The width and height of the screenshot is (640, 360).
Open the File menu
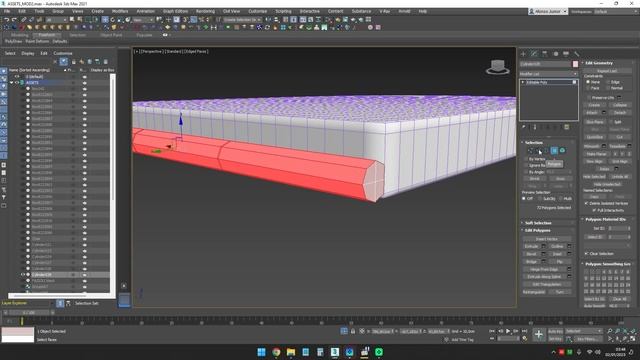coord(7,11)
